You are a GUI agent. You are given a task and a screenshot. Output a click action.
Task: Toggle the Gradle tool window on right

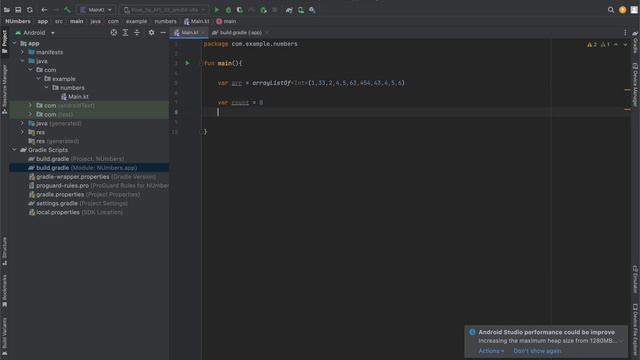coord(635,42)
